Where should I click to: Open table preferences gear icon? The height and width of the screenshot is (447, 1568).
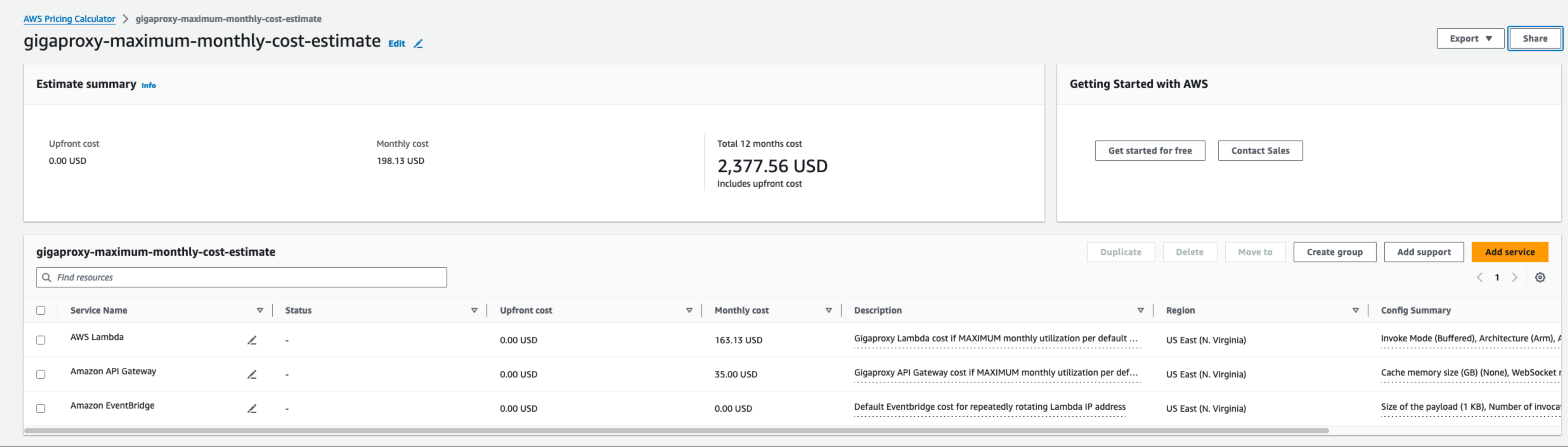1539,277
